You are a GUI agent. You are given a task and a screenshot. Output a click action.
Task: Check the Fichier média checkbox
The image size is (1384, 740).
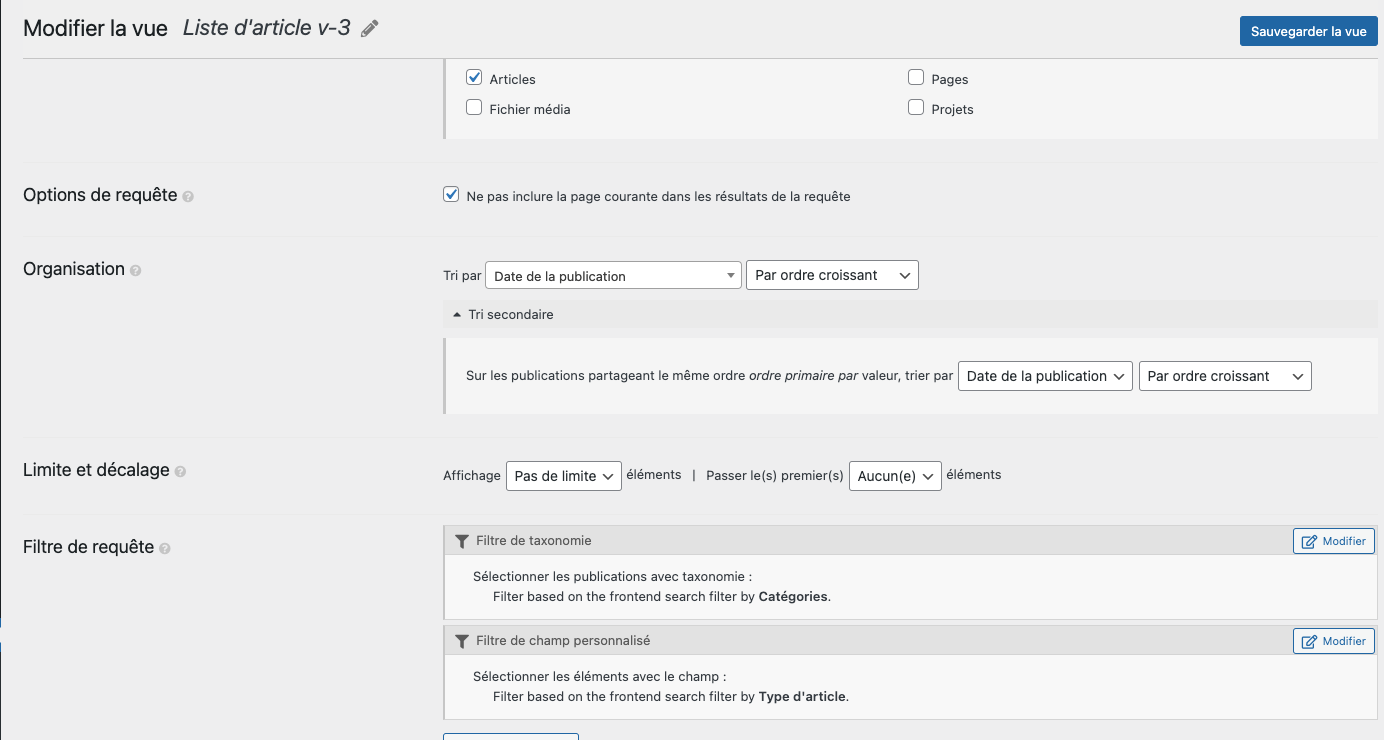coord(475,108)
